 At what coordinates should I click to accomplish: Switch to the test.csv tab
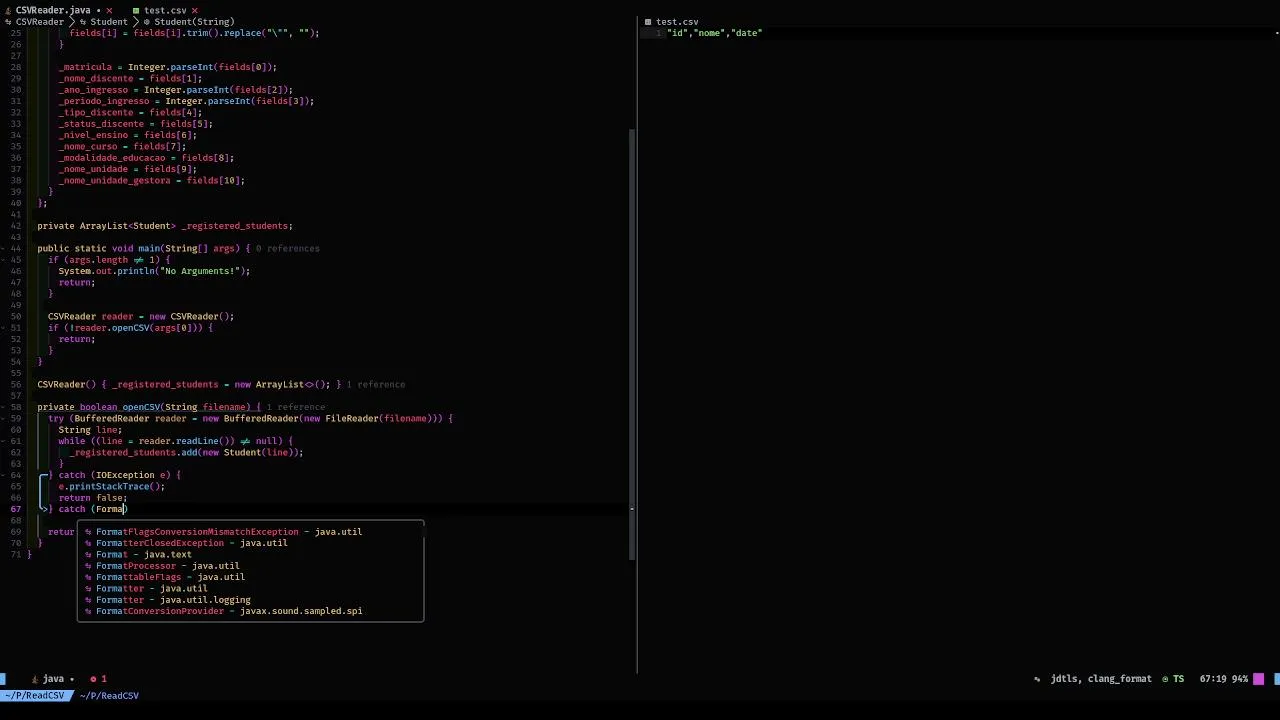click(x=165, y=10)
